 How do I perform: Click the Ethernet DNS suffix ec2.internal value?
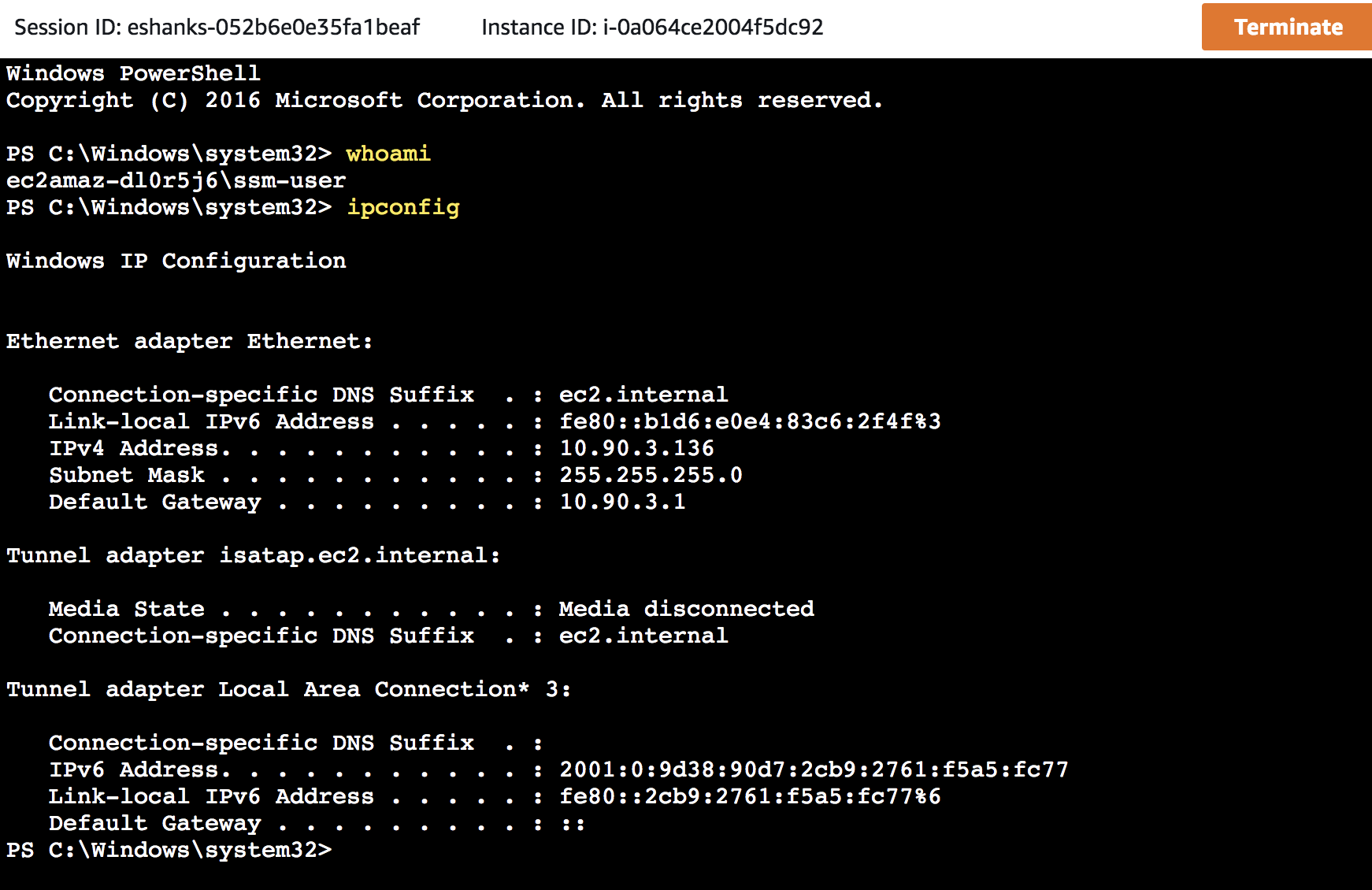click(643, 395)
